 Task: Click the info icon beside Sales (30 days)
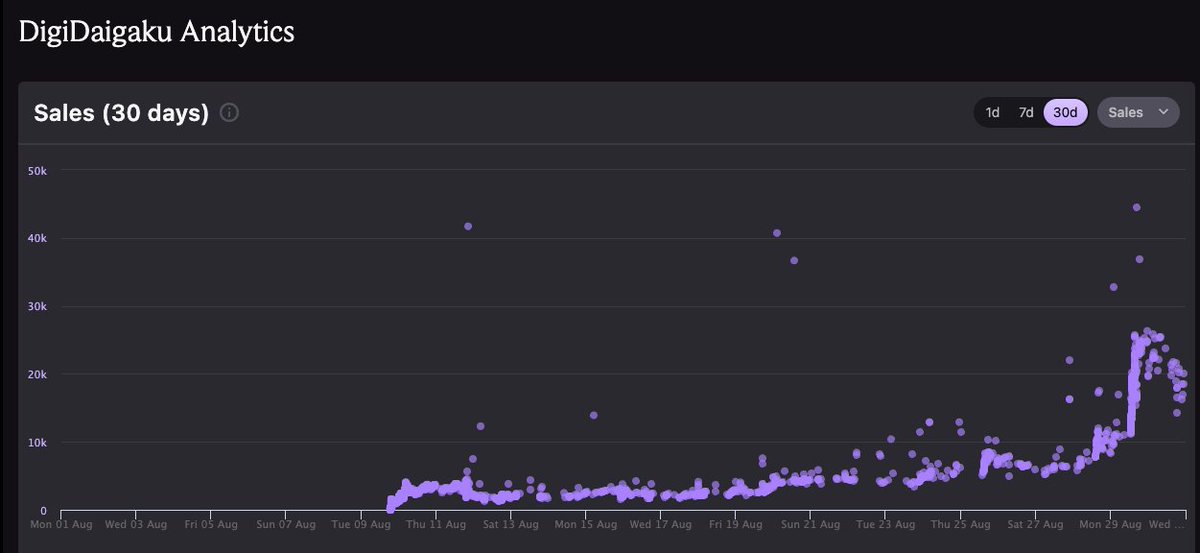(229, 113)
